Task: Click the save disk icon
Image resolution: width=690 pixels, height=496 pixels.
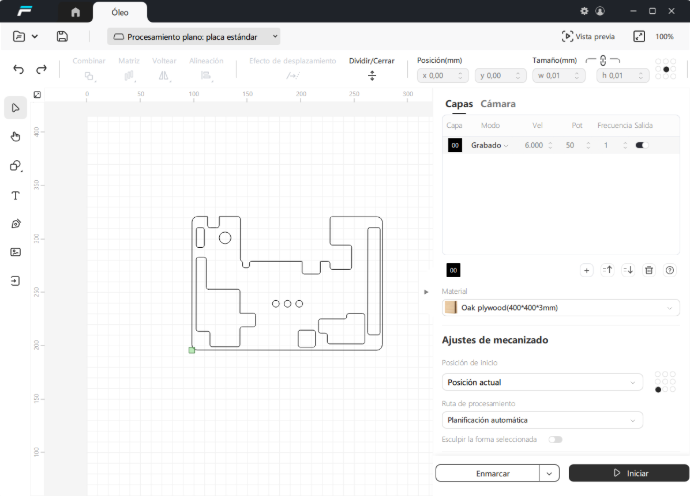Action: click(x=62, y=37)
